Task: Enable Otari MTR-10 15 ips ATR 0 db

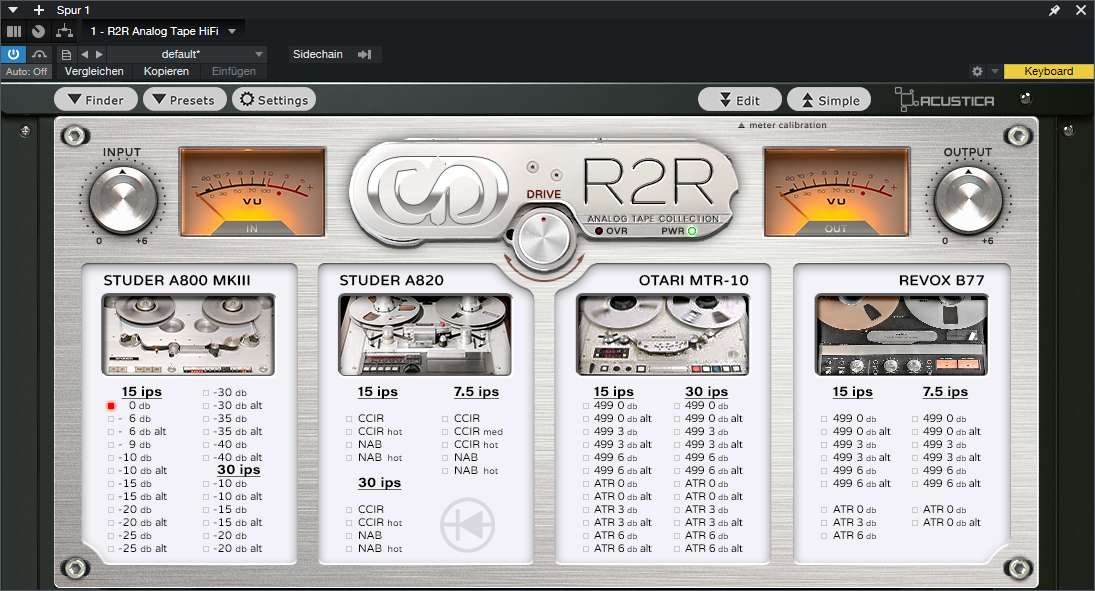Action: point(585,484)
